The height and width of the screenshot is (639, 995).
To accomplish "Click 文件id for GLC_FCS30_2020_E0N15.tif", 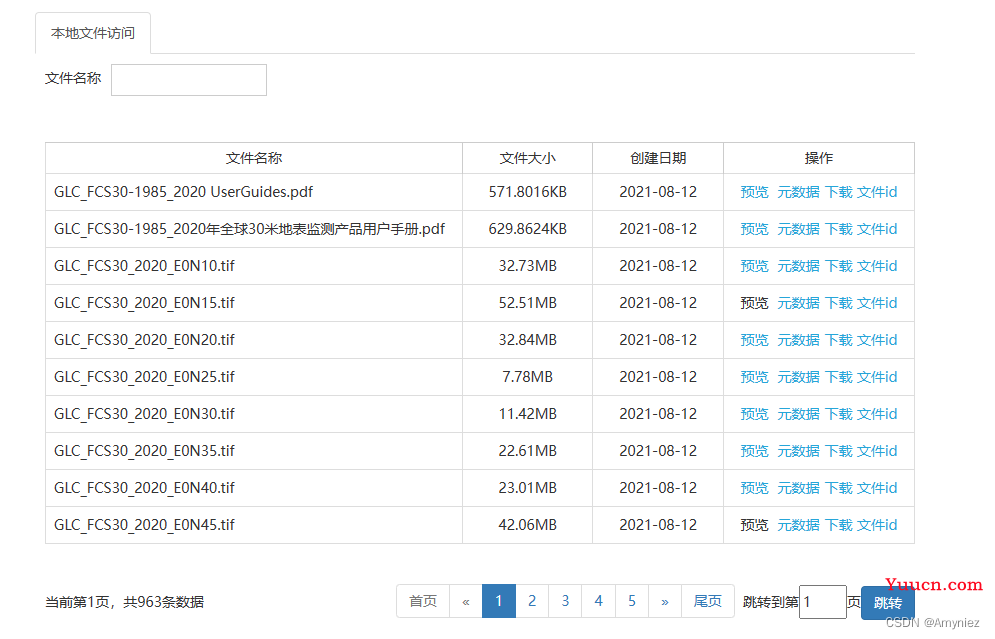I will pyautogui.click(x=877, y=303).
